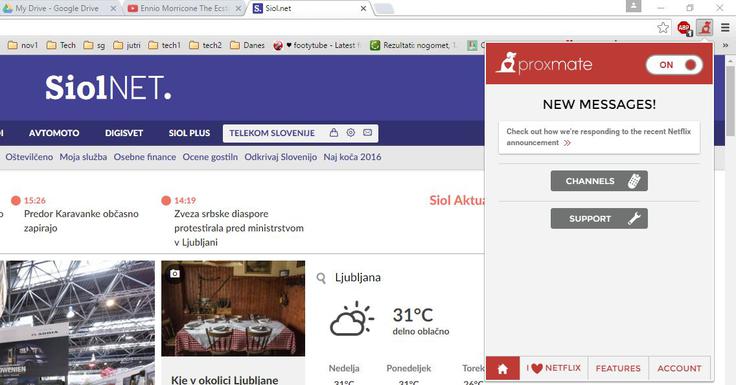Image resolution: width=736 pixels, height=385 pixels.
Task: Open the restaurant table photo thumbnail
Action: (233, 308)
